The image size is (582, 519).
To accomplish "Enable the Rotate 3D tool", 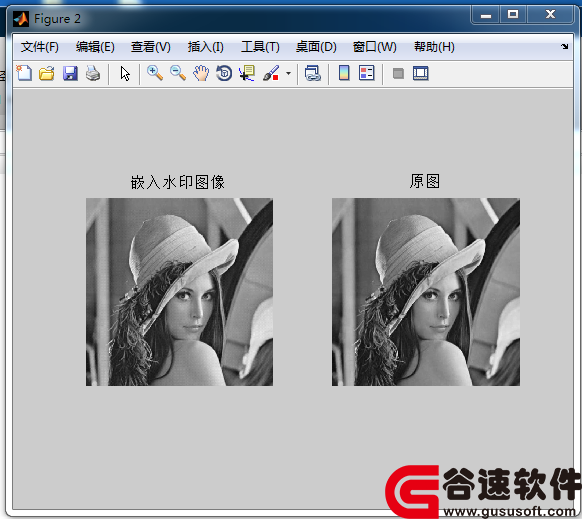I will 224,73.
